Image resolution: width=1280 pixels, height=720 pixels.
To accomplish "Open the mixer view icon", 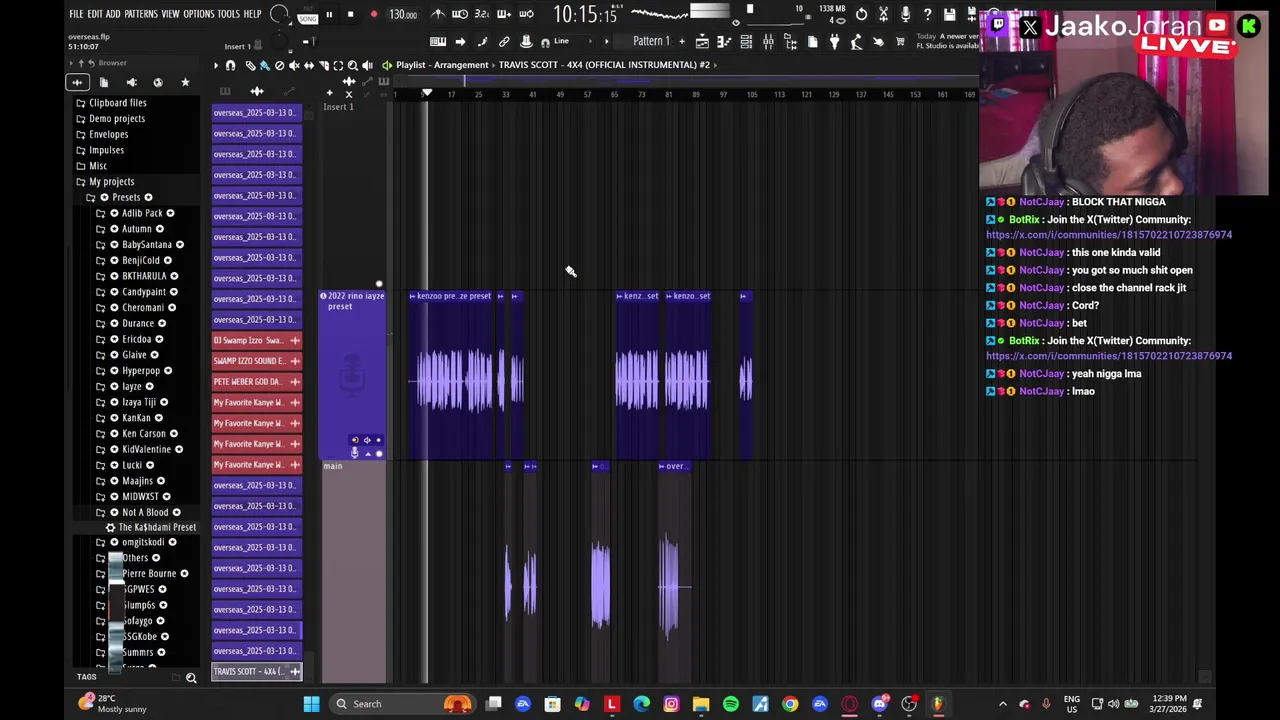I will tap(768, 41).
